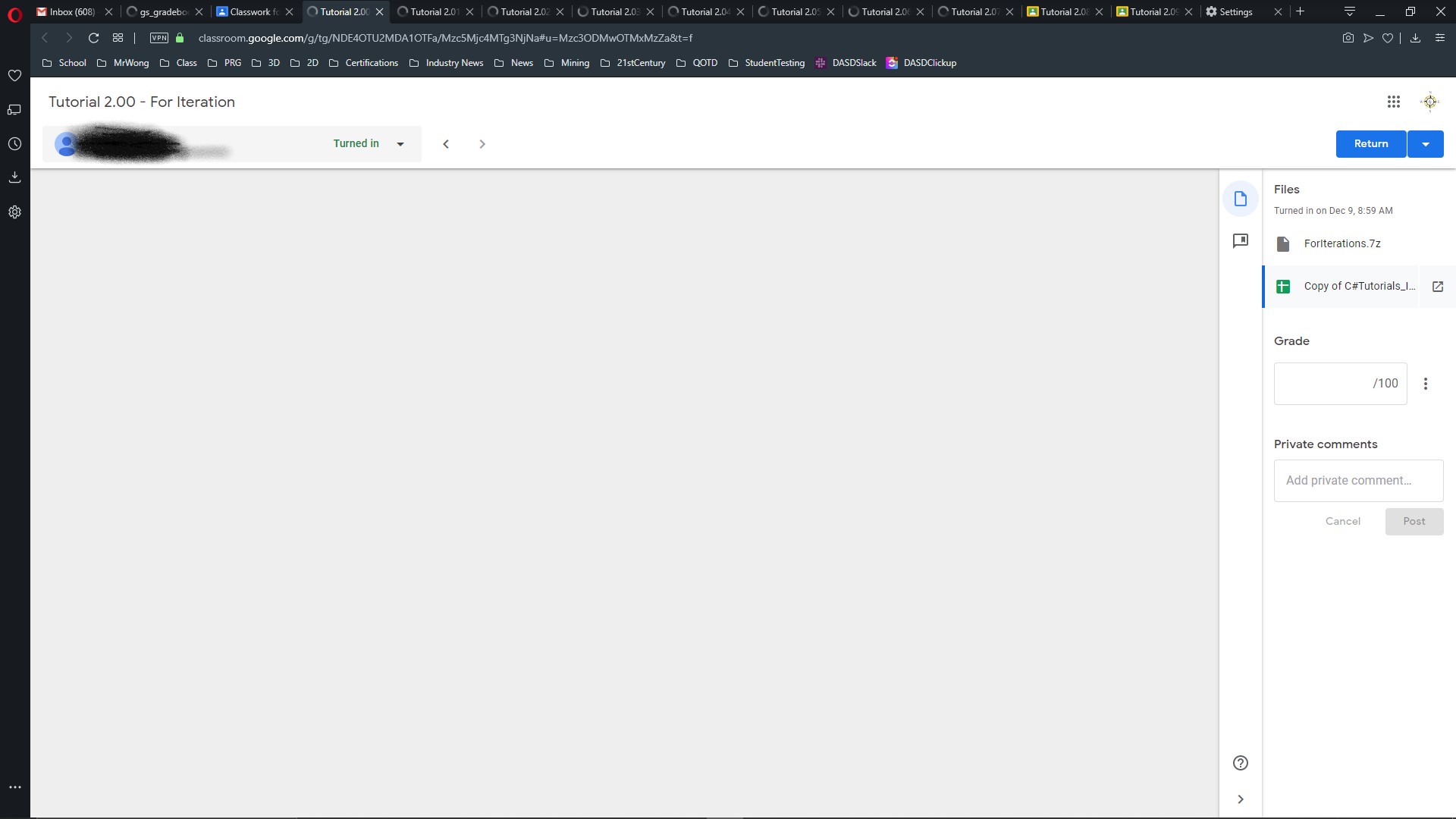
Task: Open spreadsheet in new window icon
Action: click(x=1437, y=287)
